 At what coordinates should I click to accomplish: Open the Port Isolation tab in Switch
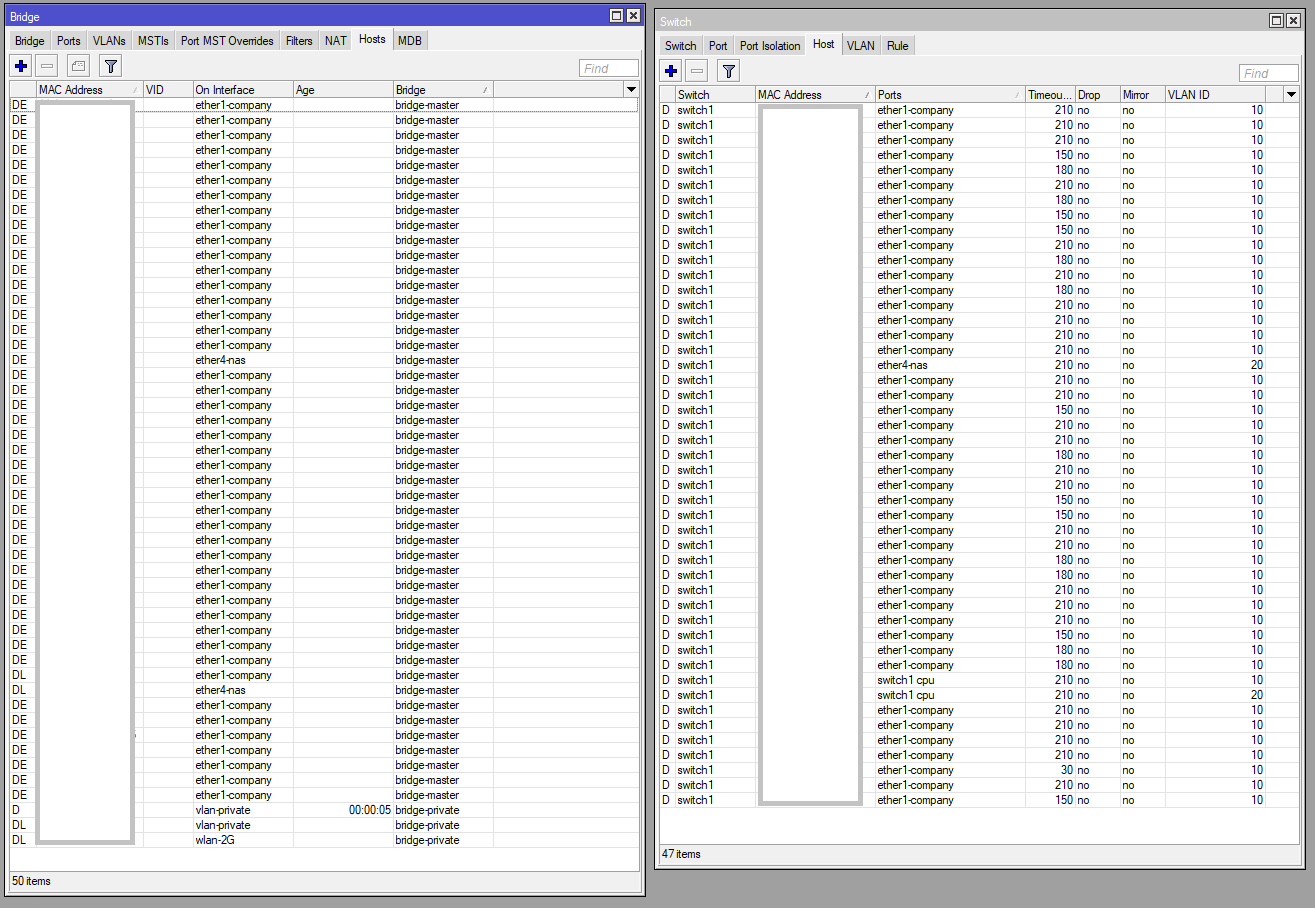coord(769,45)
